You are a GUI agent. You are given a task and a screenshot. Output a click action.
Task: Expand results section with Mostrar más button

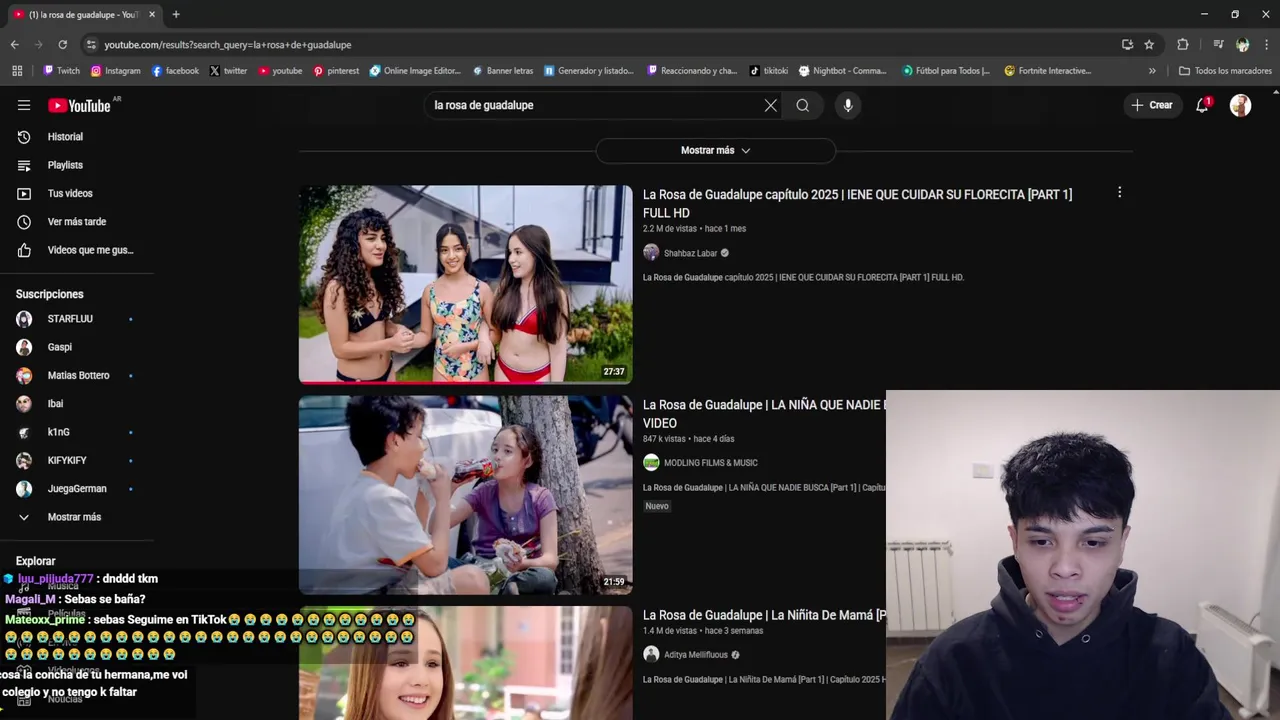click(716, 150)
